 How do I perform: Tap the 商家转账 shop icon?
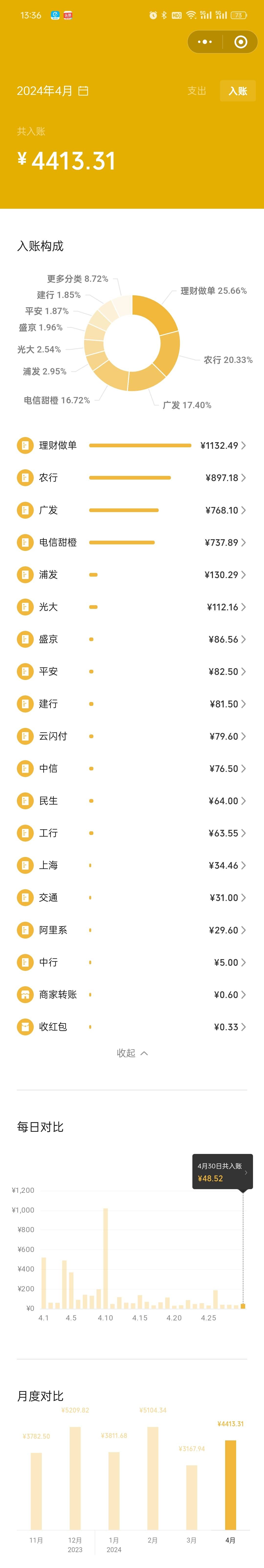pos(25,995)
